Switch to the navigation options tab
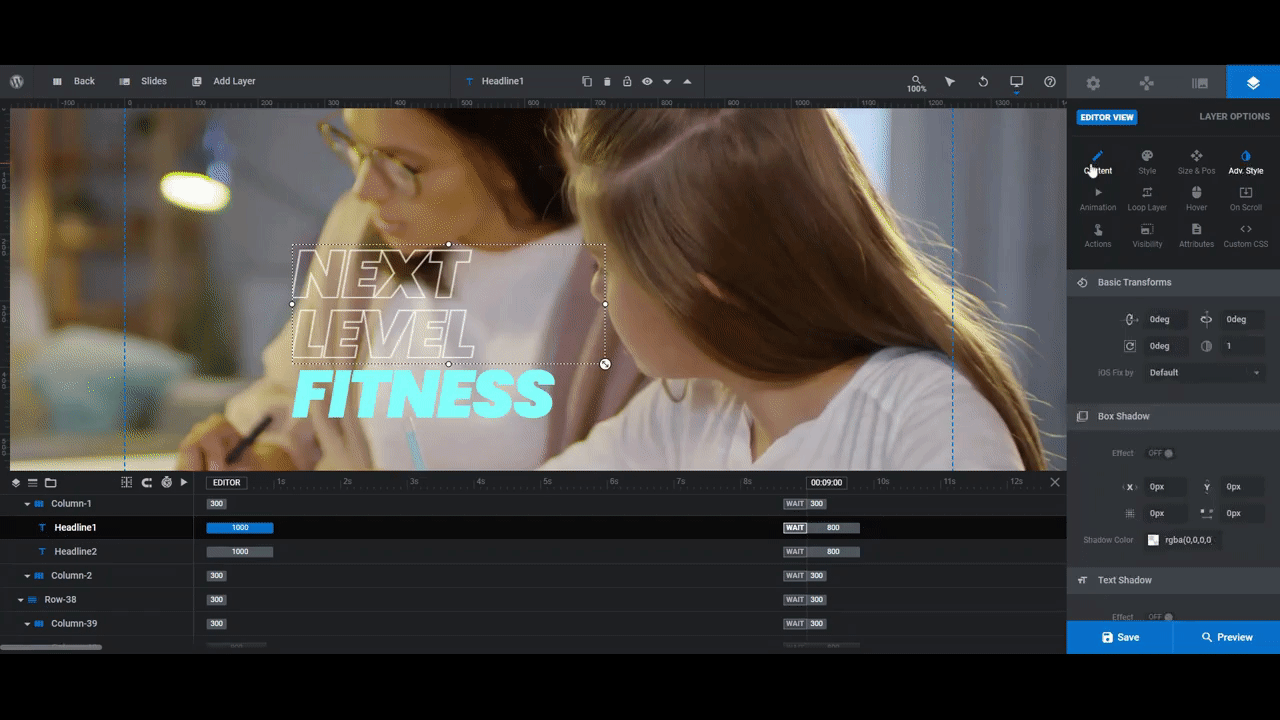Viewport: 1280px width, 720px height. tap(1147, 83)
